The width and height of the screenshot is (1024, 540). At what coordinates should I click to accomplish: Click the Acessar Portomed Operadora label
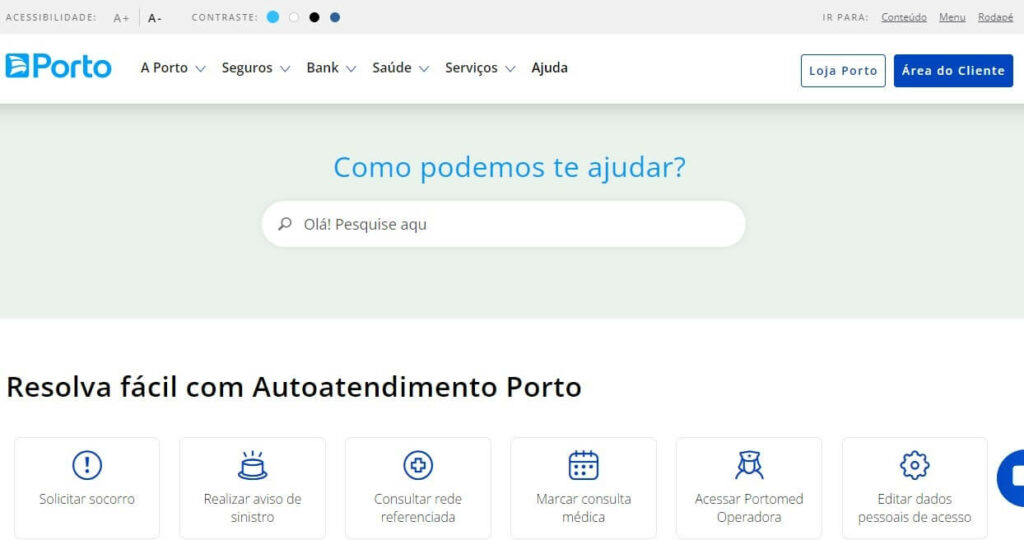coord(749,508)
